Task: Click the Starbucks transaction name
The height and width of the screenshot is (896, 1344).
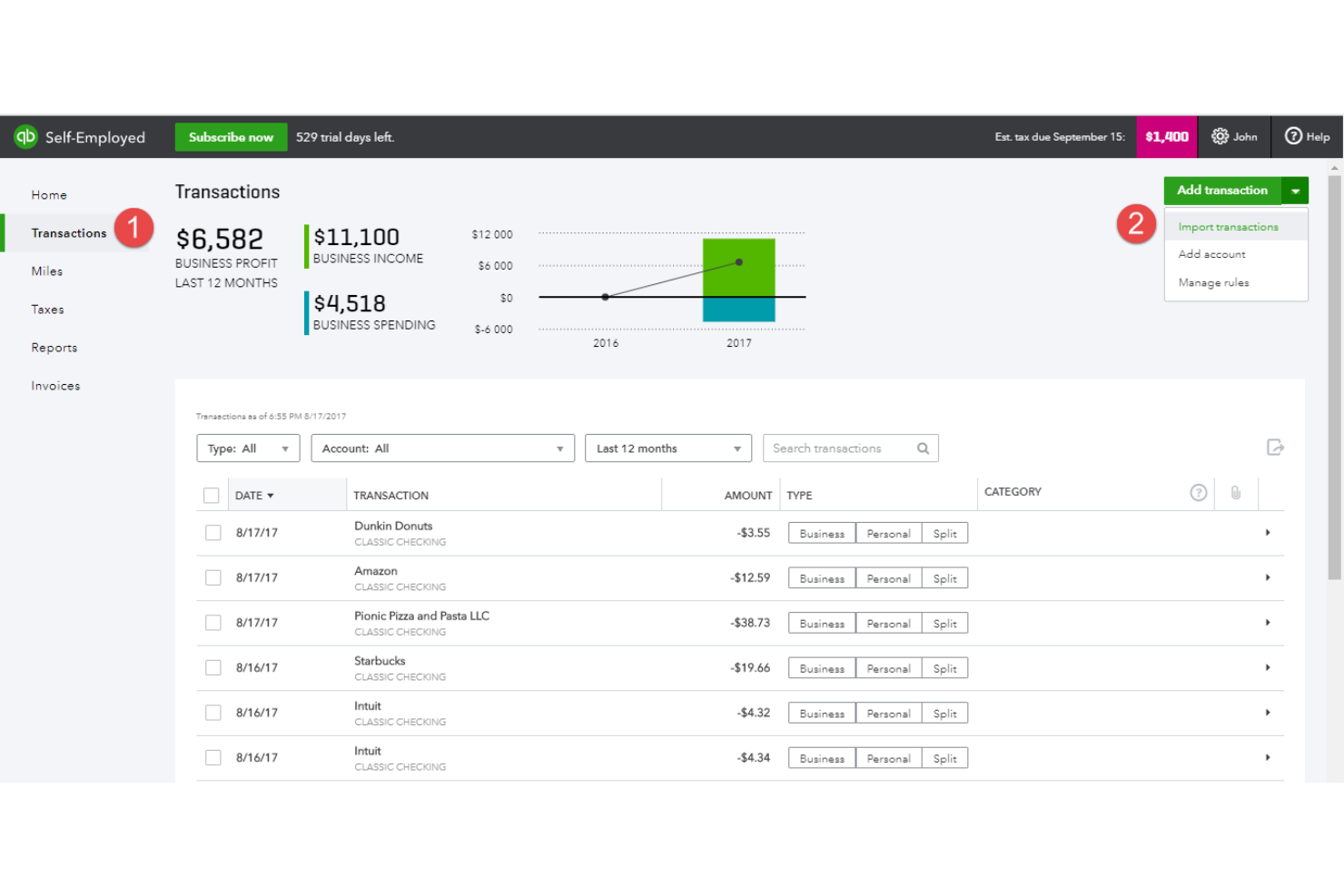Action: [x=380, y=661]
